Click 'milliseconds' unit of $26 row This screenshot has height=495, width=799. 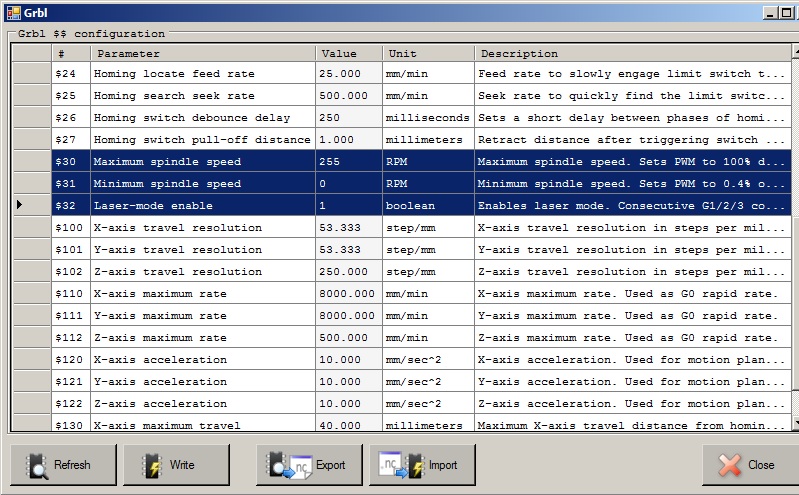(x=429, y=117)
